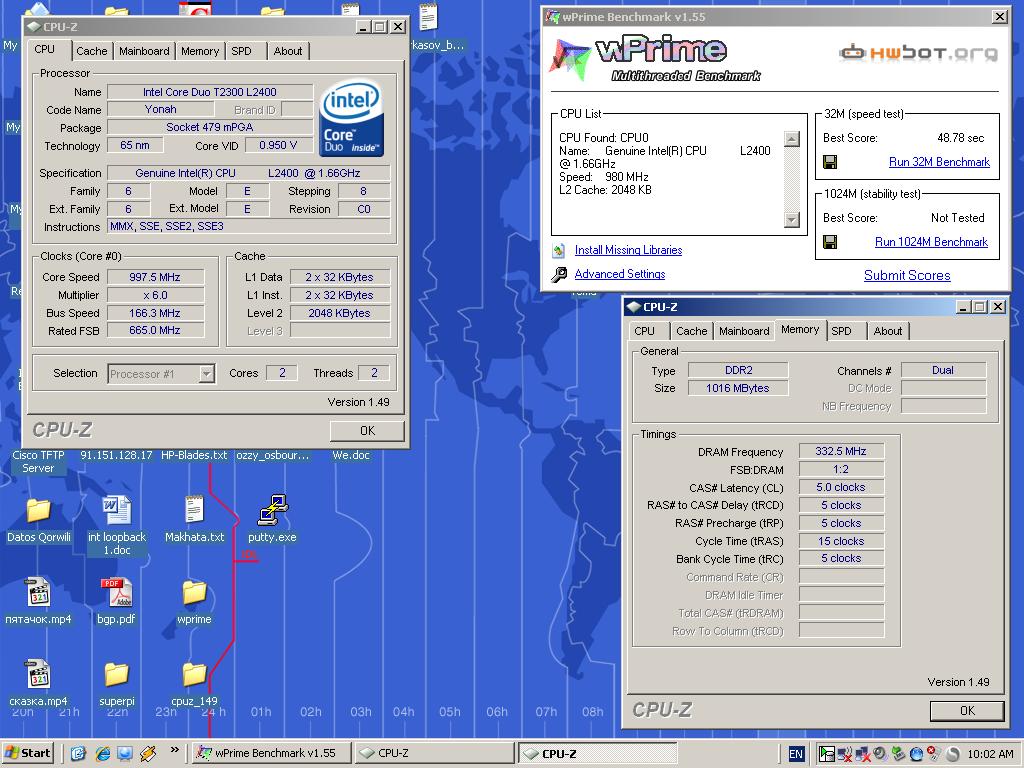This screenshot has width=1024, height=768.
Task: Click scroll up arrow in CPU List
Action: 792,139
